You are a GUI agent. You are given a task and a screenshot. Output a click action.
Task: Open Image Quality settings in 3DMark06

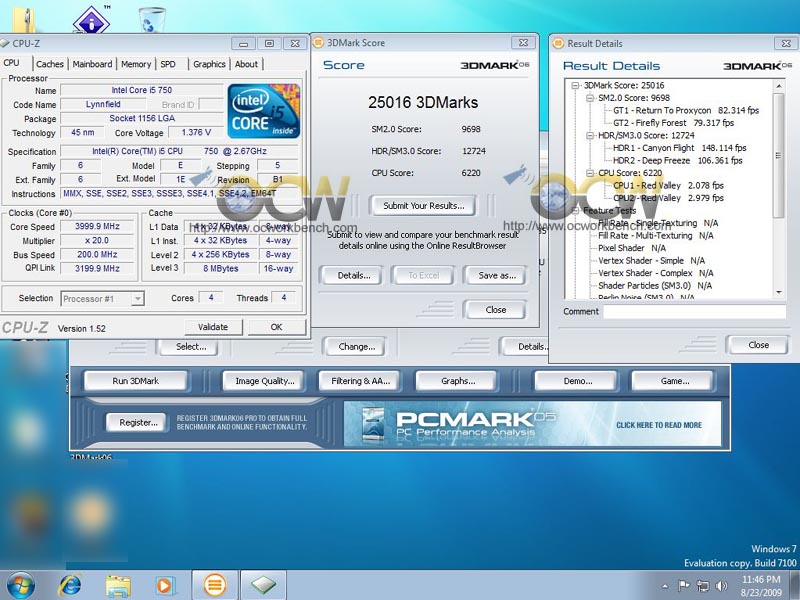point(264,381)
